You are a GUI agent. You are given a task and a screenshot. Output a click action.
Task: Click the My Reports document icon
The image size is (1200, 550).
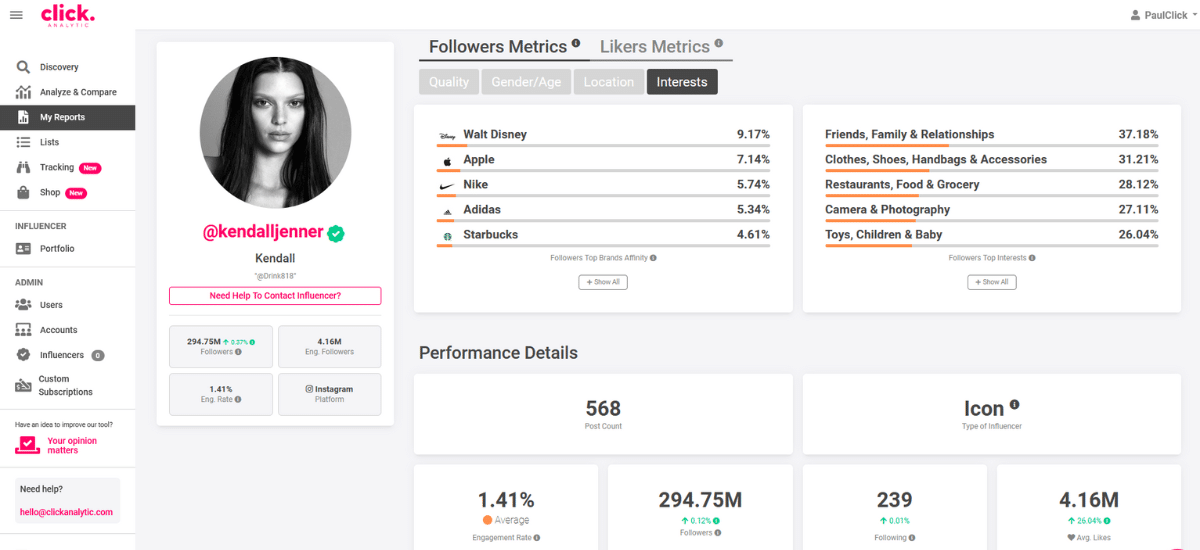(x=23, y=117)
